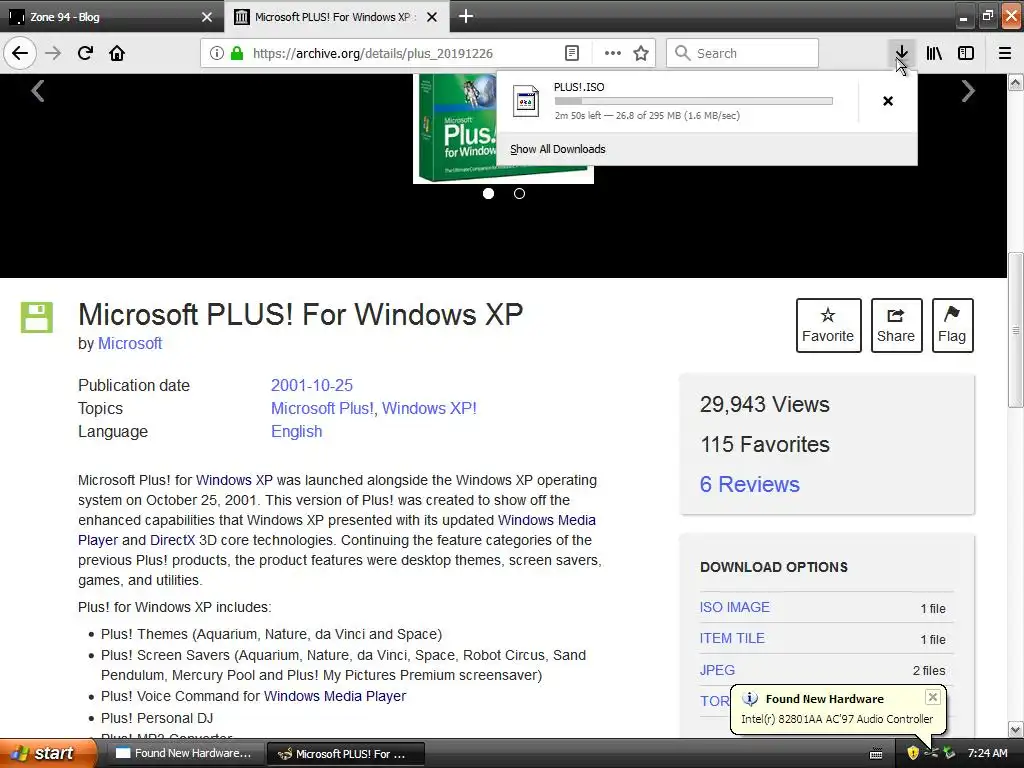Viewport: 1024px width, 768px height.
Task: Click the address bar URL field
Action: (405, 53)
